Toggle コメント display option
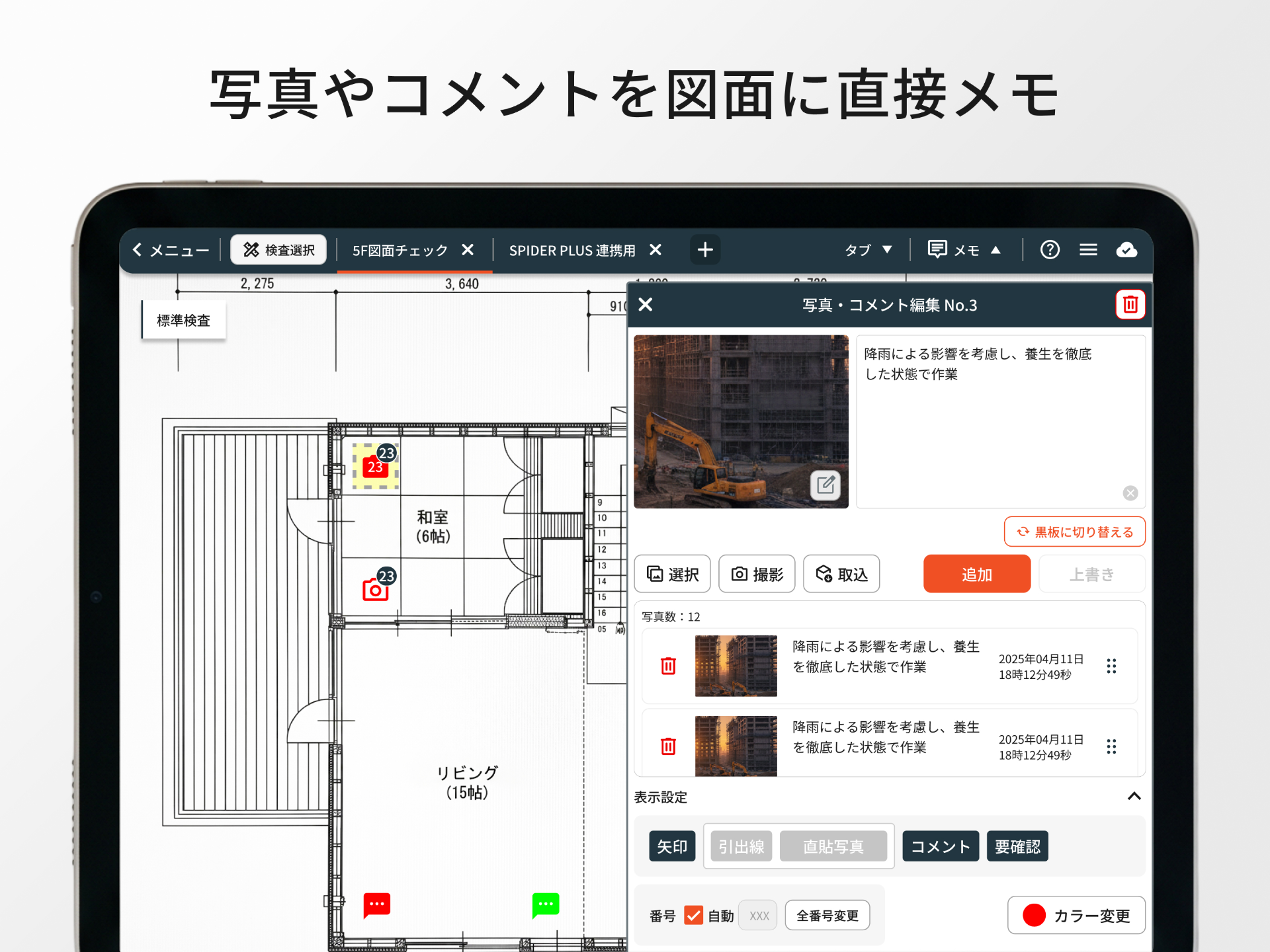 click(941, 846)
